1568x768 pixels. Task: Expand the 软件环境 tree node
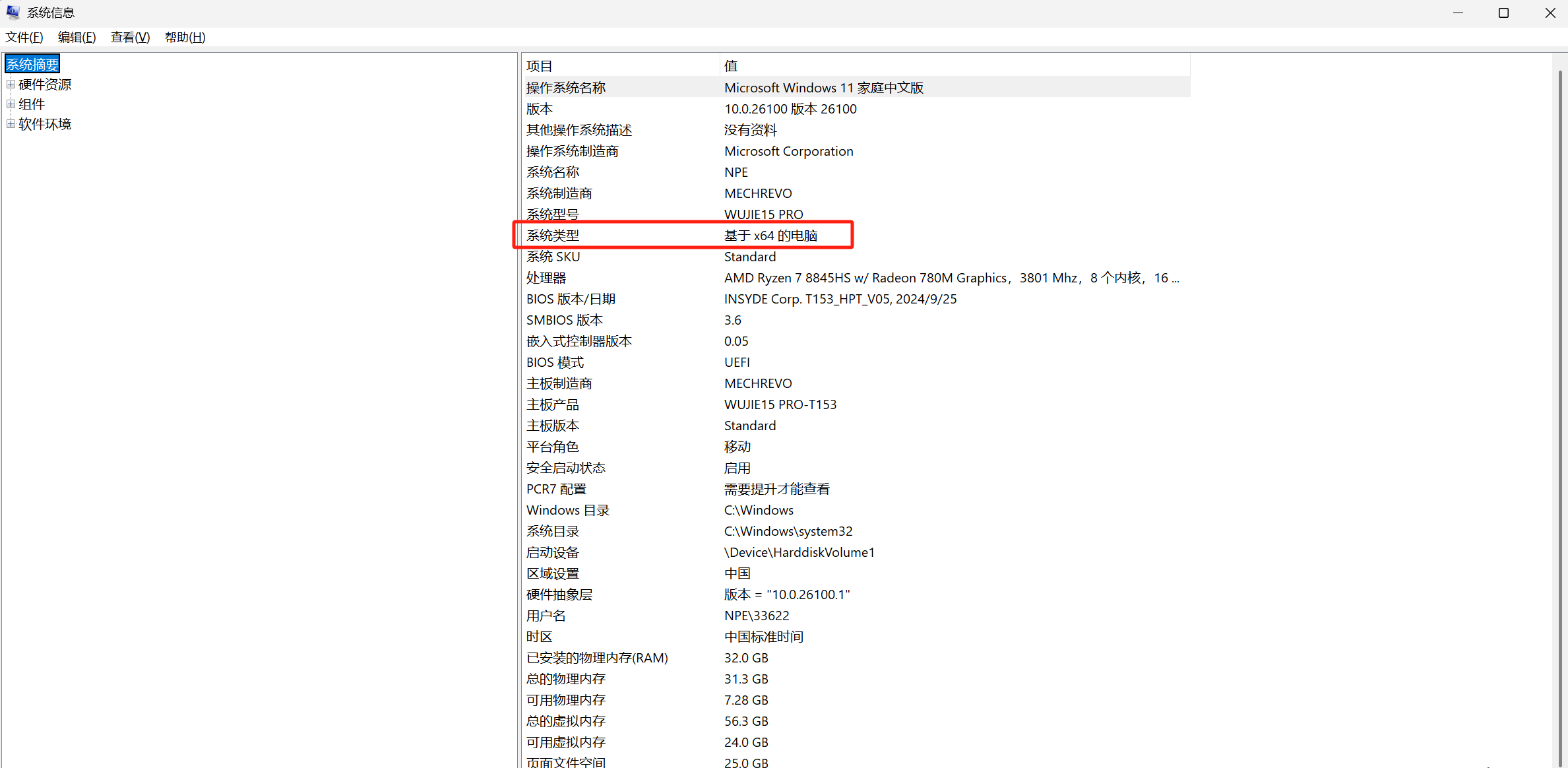point(11,124)
